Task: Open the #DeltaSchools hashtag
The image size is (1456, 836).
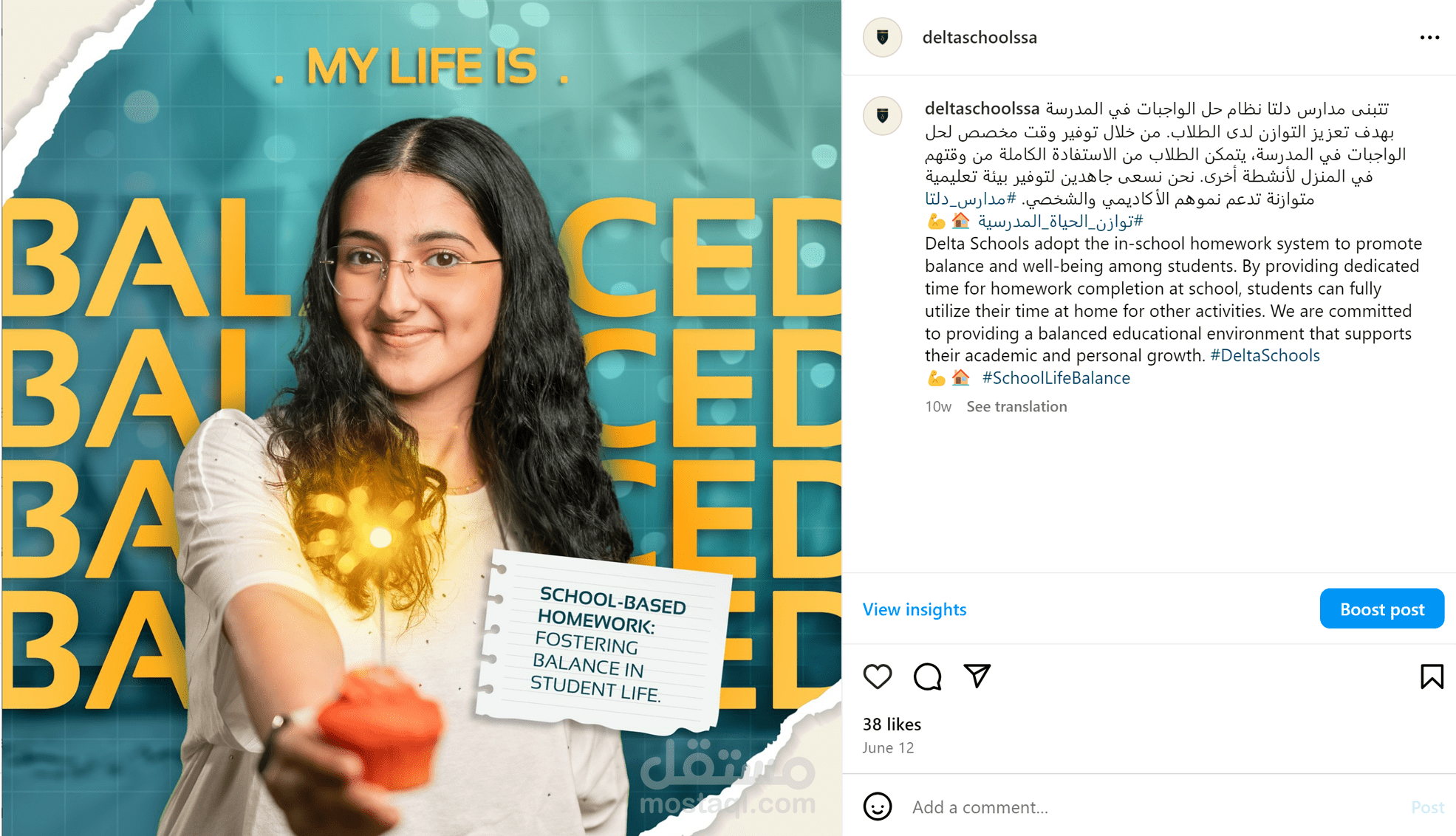Action: pyautogui.click(x=1265, y=355)
